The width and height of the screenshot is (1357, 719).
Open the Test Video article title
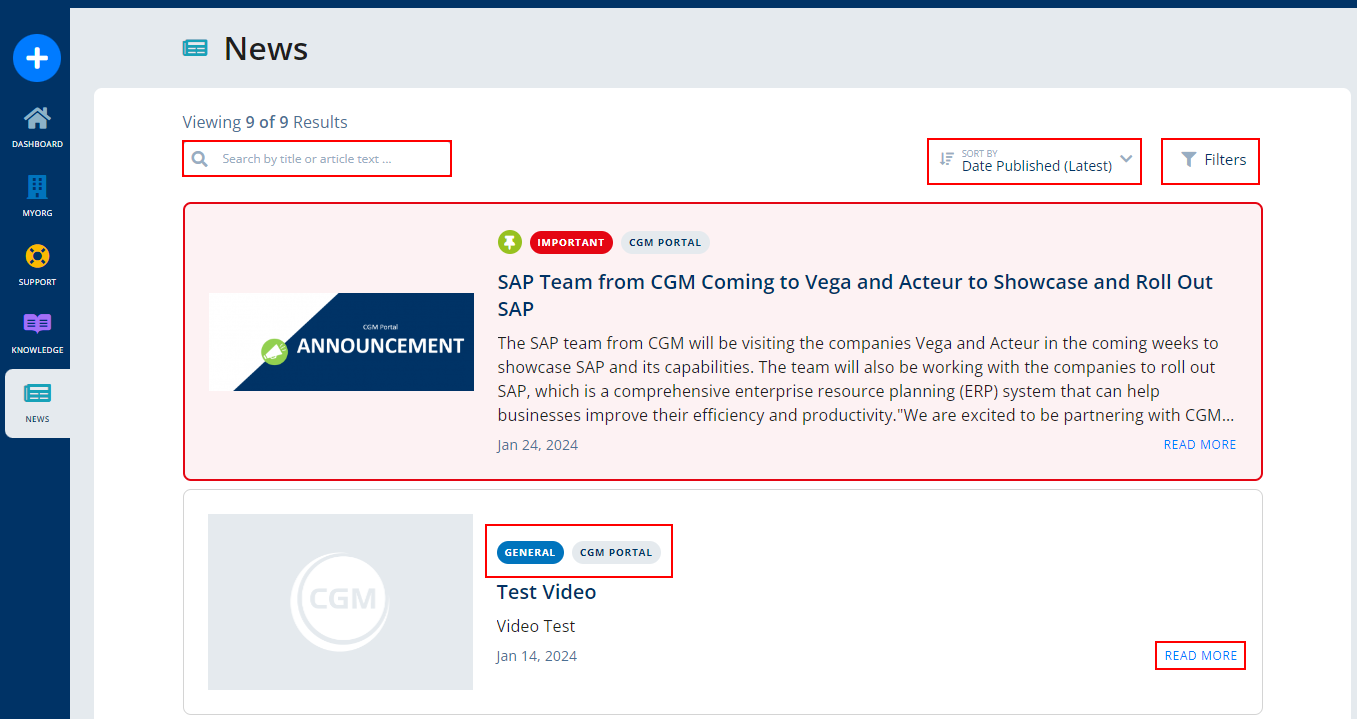point(546,592)
